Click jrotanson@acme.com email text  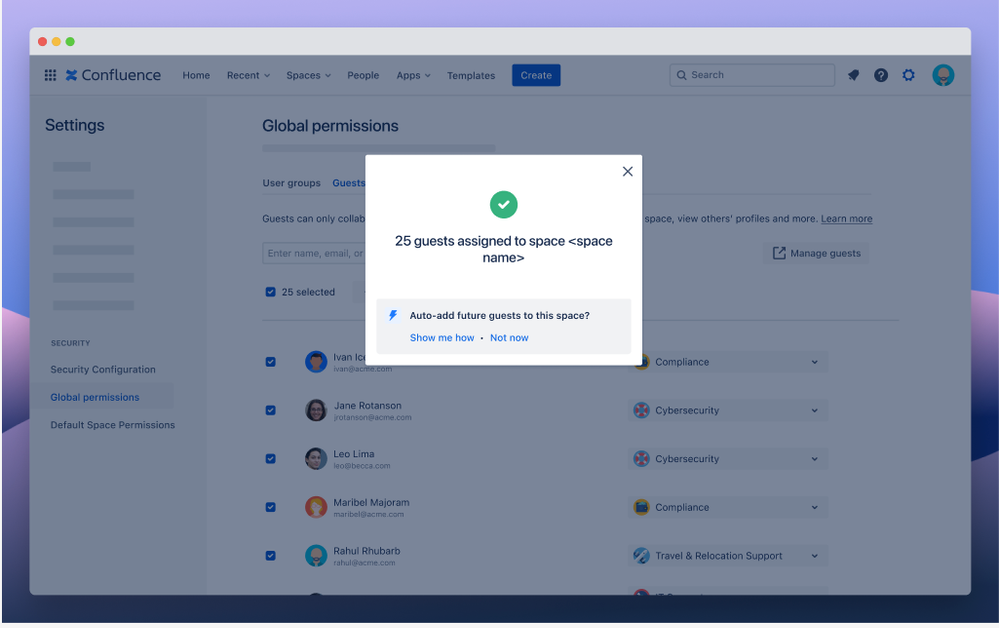[373, 418]
